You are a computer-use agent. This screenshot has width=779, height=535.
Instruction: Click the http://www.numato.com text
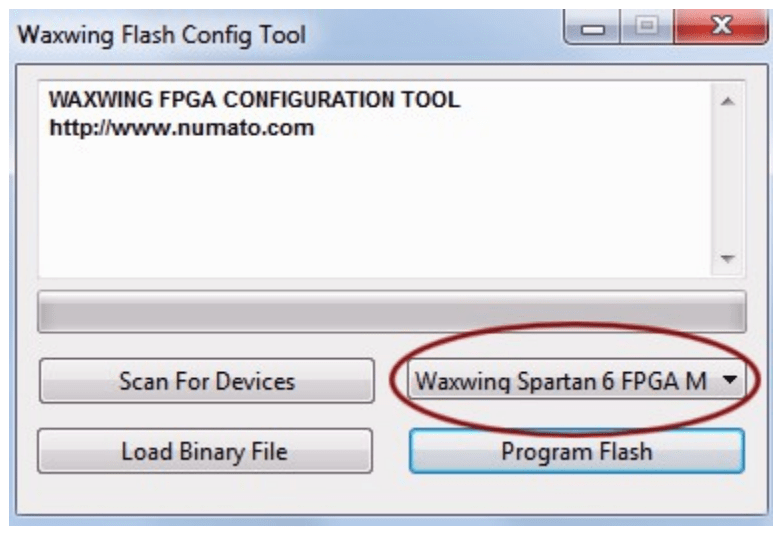tap(181, 128)
